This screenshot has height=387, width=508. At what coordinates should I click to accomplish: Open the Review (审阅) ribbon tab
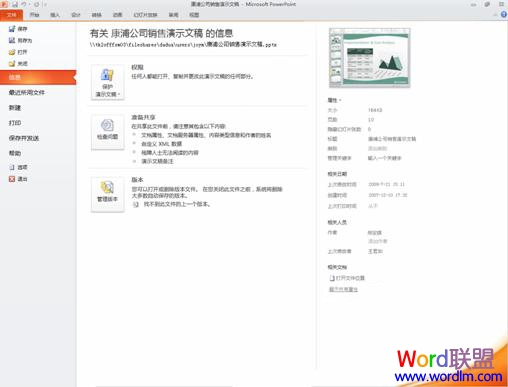tap(173, 15)
